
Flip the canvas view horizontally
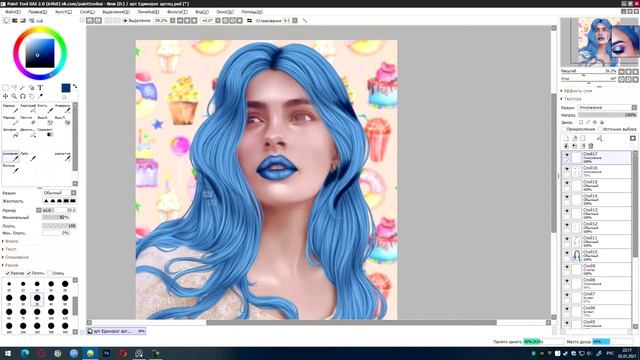249,20
